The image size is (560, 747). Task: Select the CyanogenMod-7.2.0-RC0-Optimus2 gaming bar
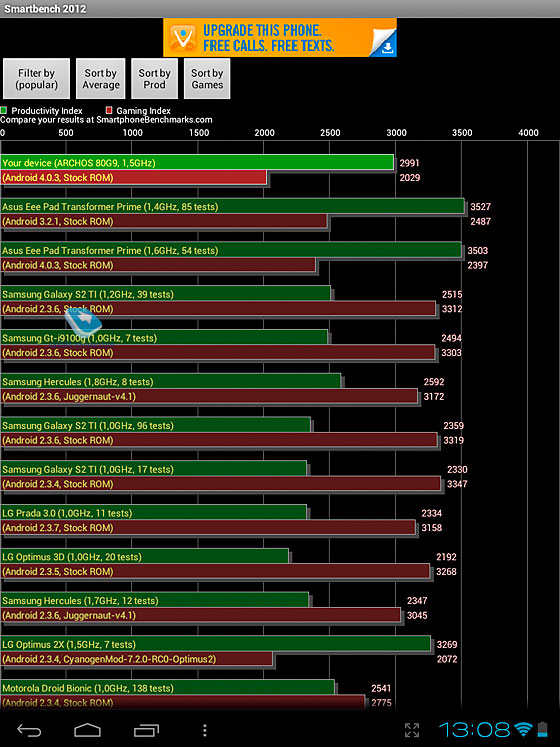click(x=136, y=660)
